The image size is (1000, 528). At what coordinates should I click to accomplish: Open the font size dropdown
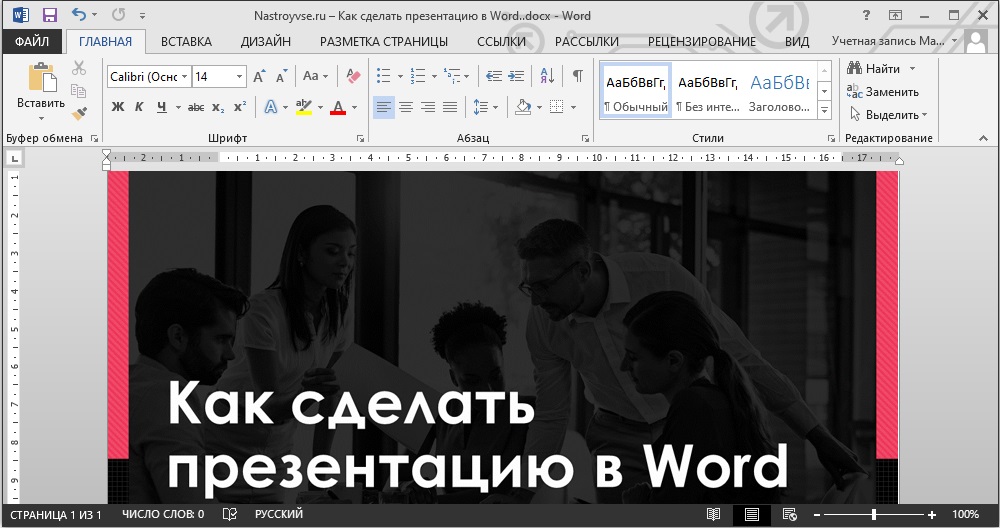240,77
